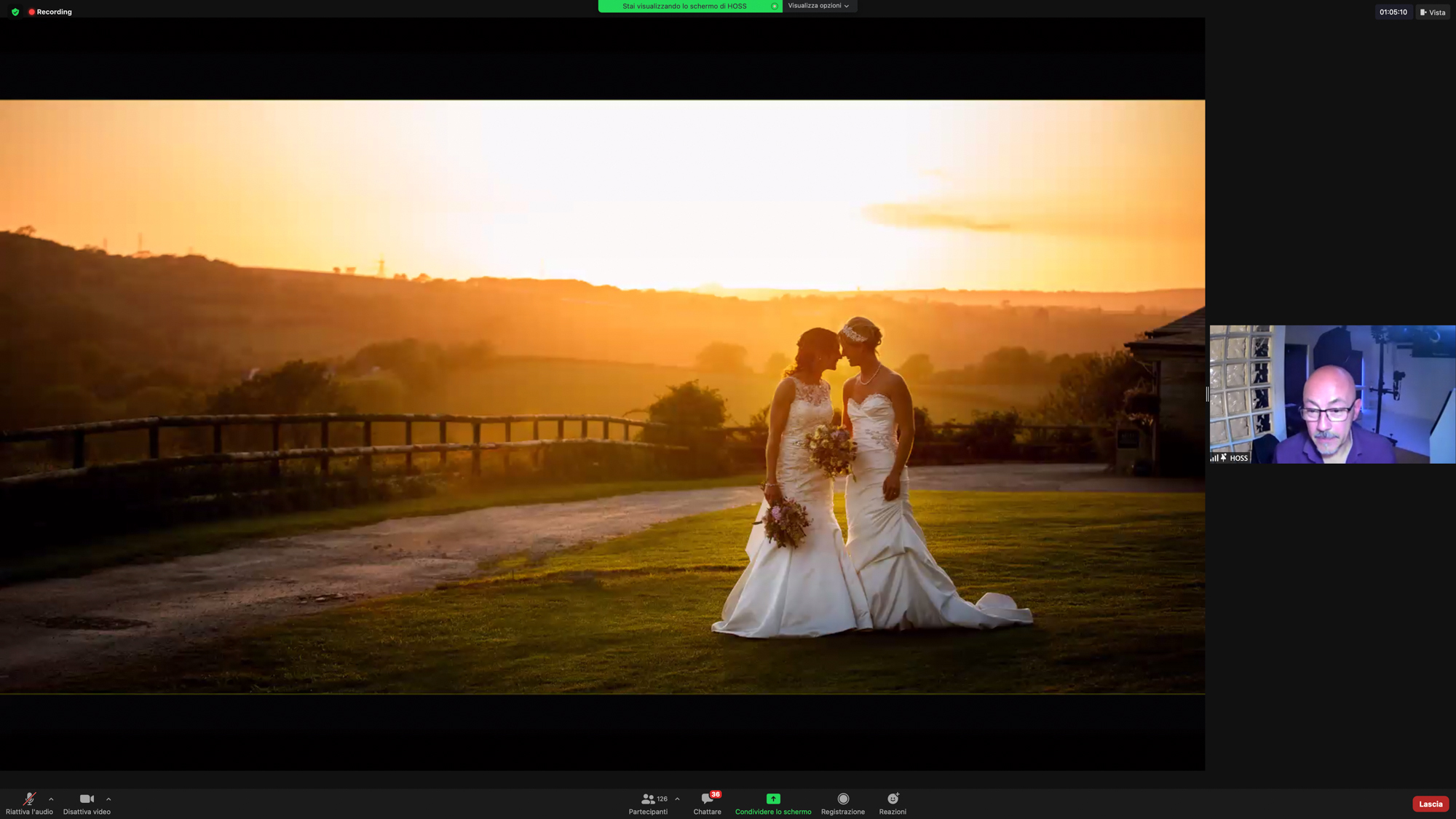Click the green encryption shield icon
The width and height of the screenshot is (1456, 819).
pos(15,12)
